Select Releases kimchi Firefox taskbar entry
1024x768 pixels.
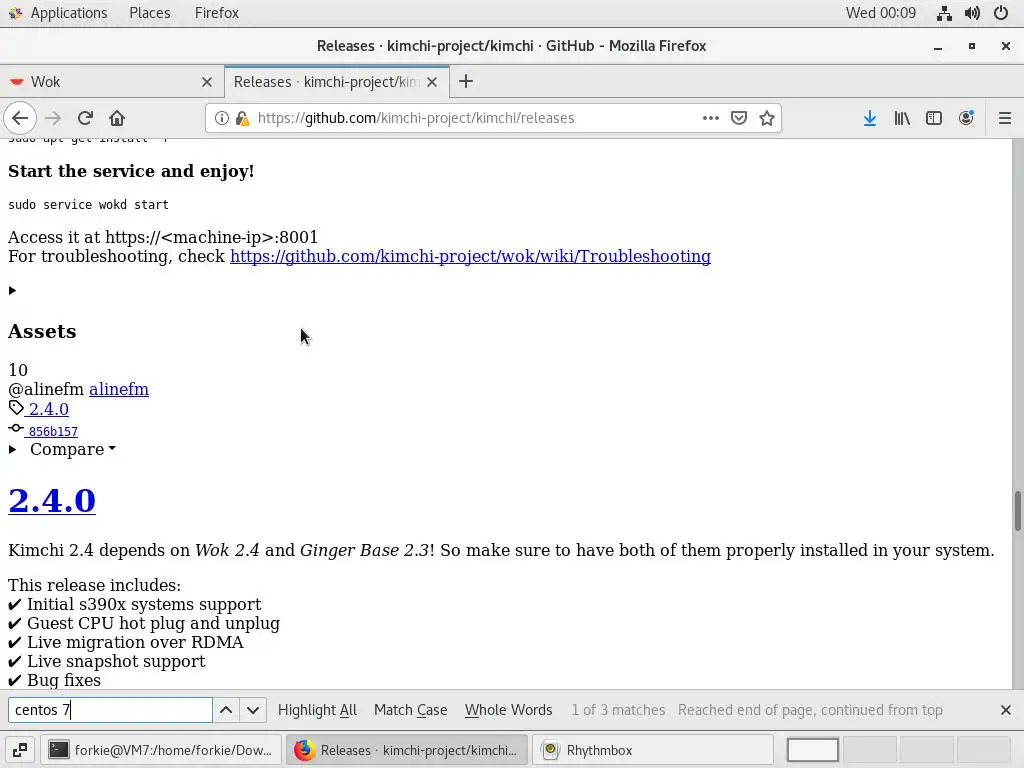tap(407, 750)
